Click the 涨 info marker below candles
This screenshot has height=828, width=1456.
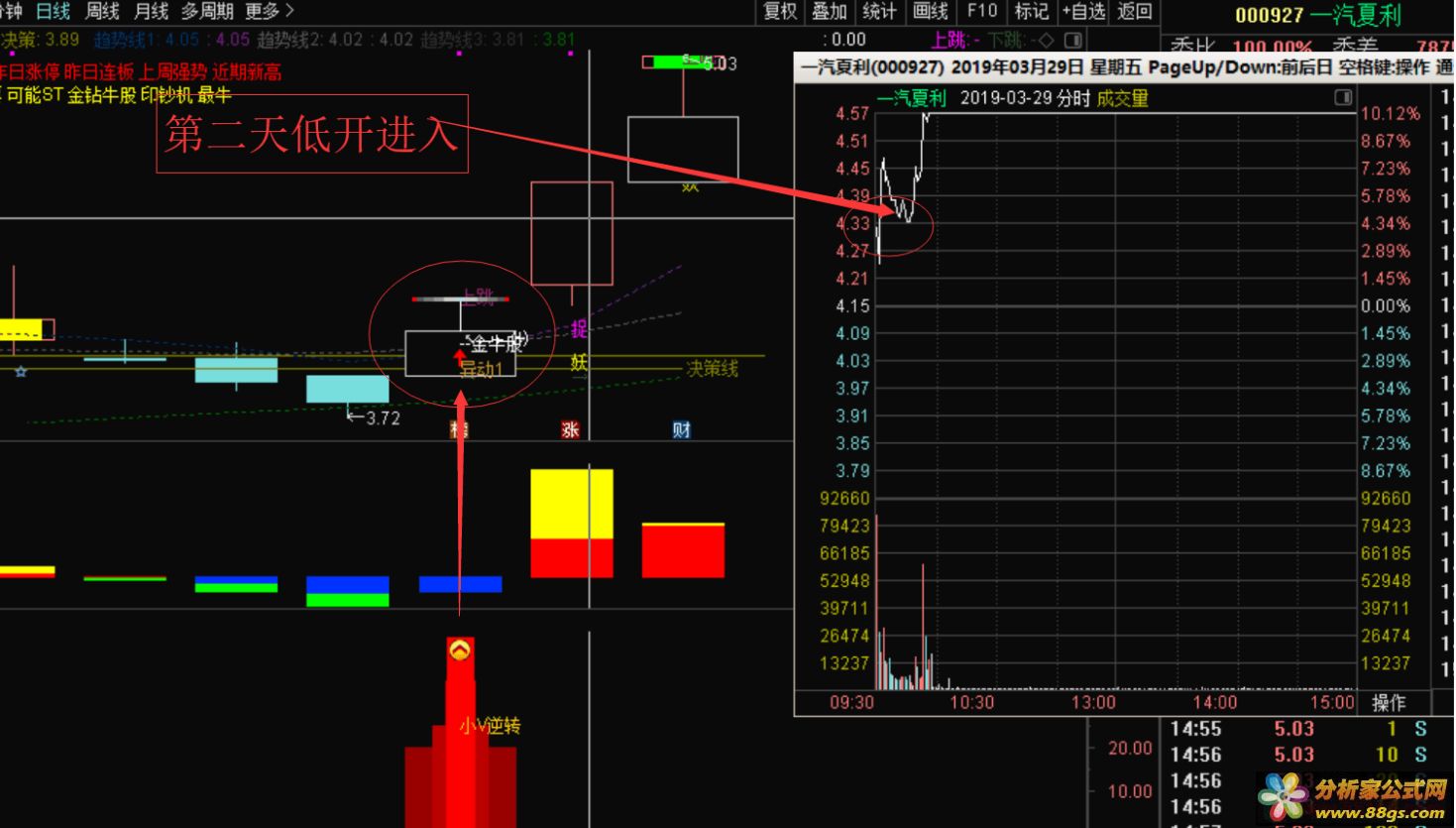(x=570, y=429)
